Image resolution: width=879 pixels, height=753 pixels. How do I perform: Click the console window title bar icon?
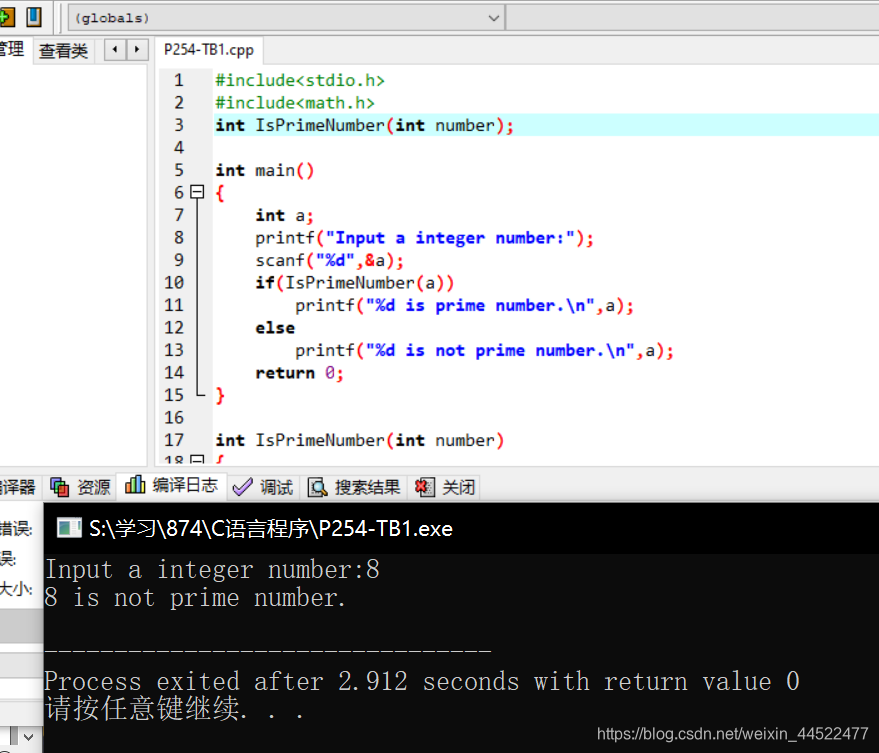pyautogui.click(x=70, y=528)
